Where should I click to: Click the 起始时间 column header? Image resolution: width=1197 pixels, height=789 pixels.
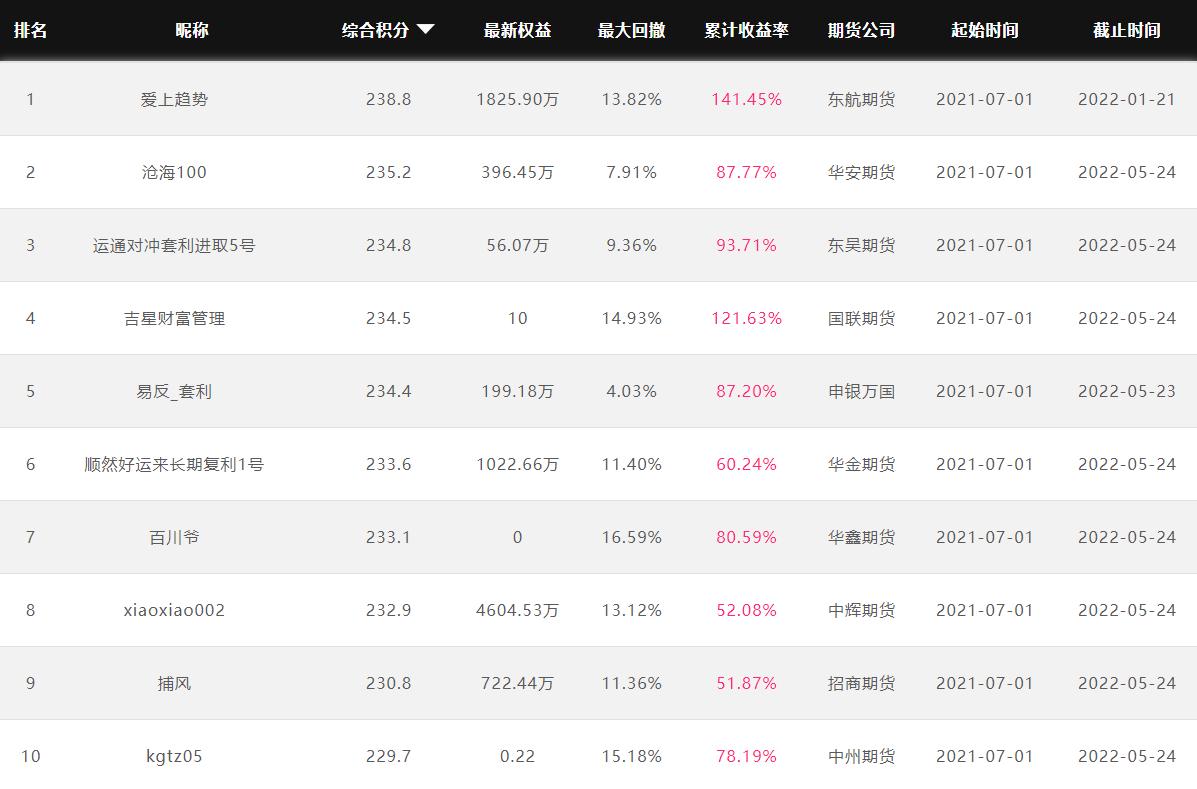(x=985, y=31)
